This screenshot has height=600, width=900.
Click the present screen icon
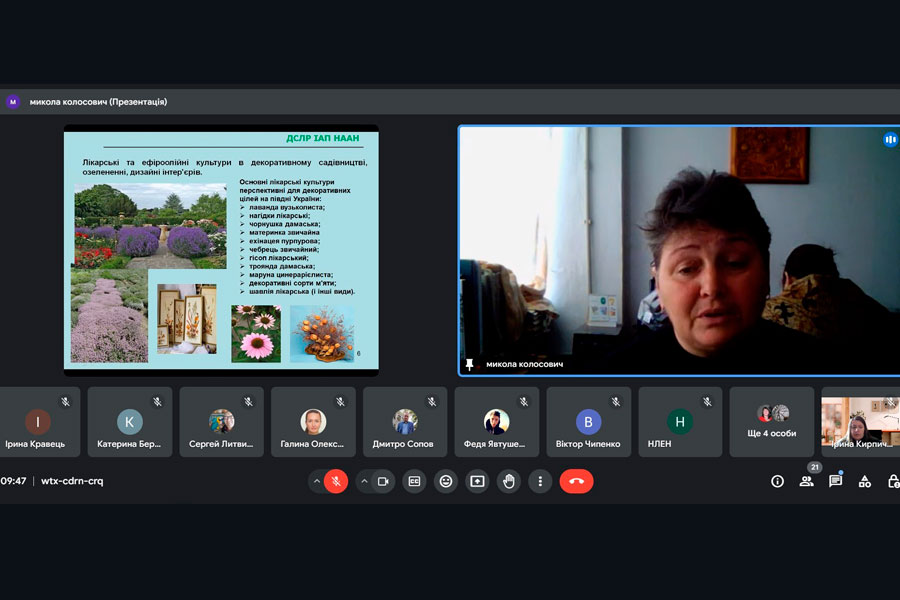pyautogui.click(x=477, y=481)
